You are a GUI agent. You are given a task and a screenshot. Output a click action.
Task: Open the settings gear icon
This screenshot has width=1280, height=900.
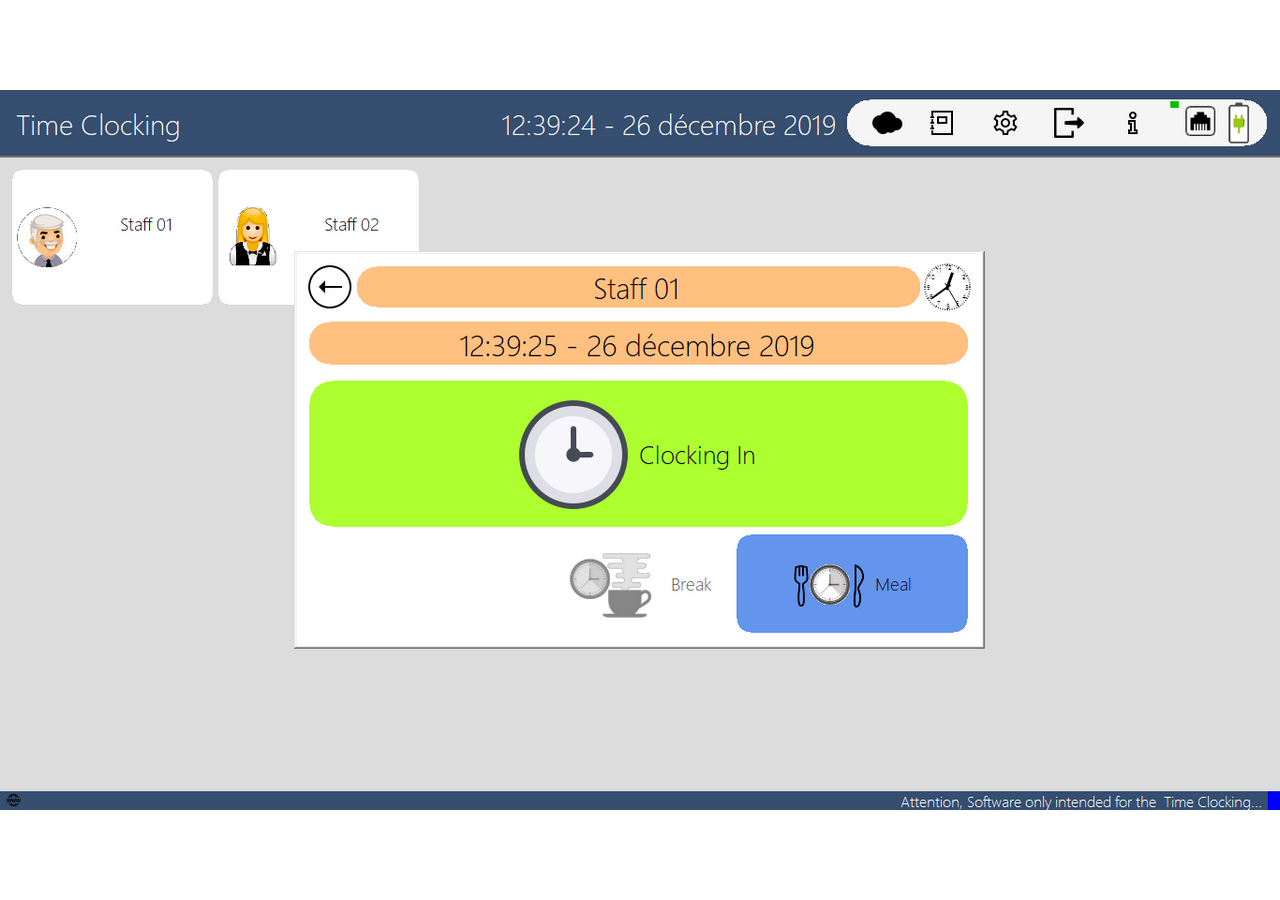tap(1004, 122)
